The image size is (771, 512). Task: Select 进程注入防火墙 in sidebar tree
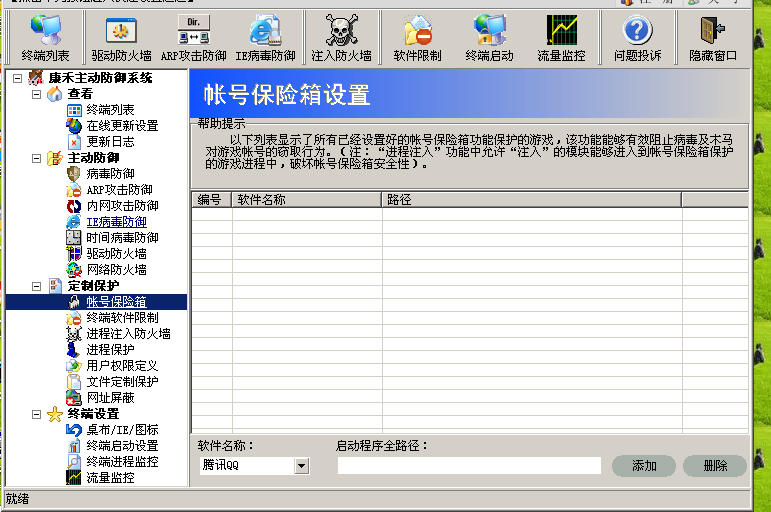click(x=128, y=334)
